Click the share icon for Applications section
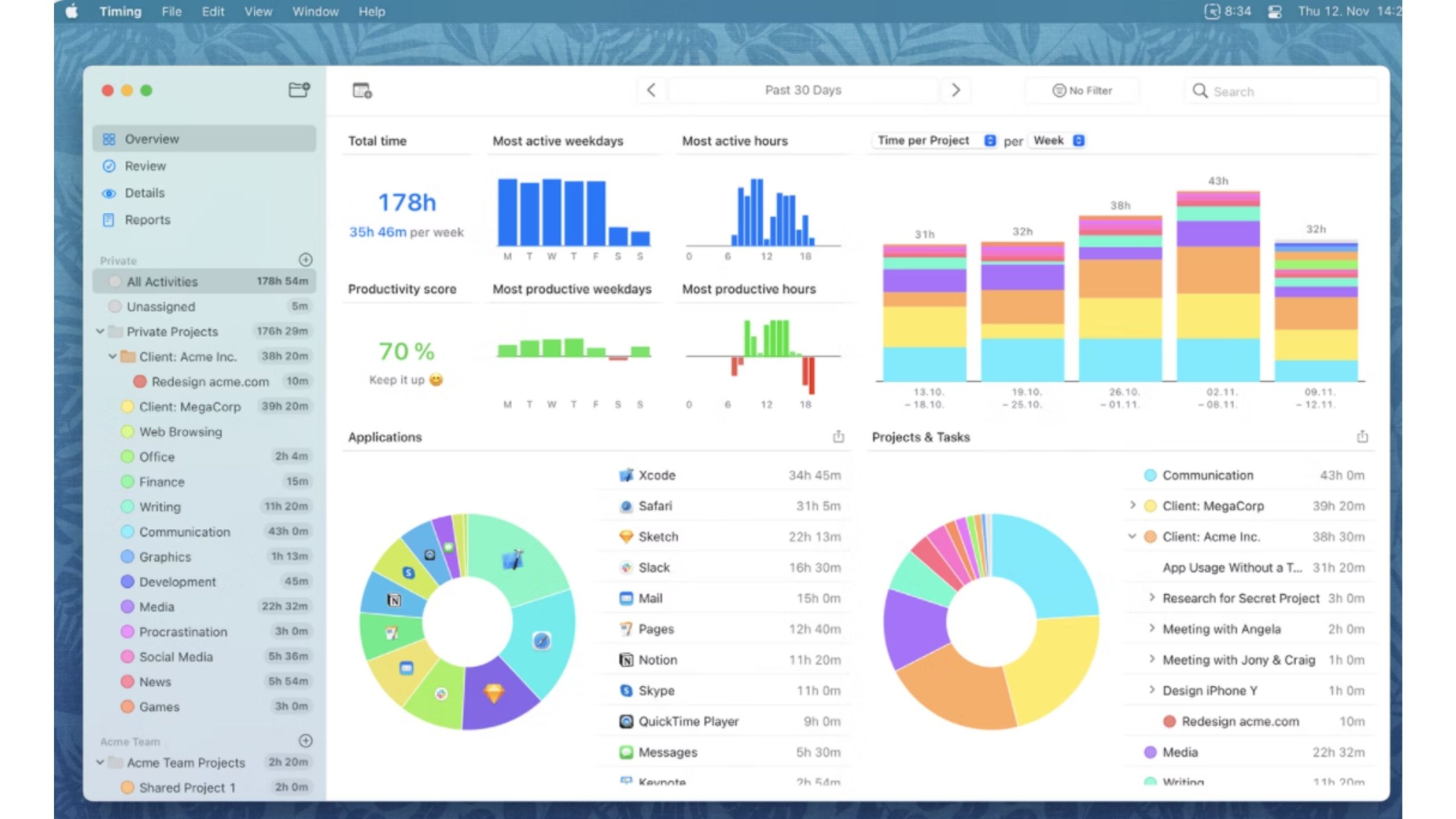 coord(838,437)
